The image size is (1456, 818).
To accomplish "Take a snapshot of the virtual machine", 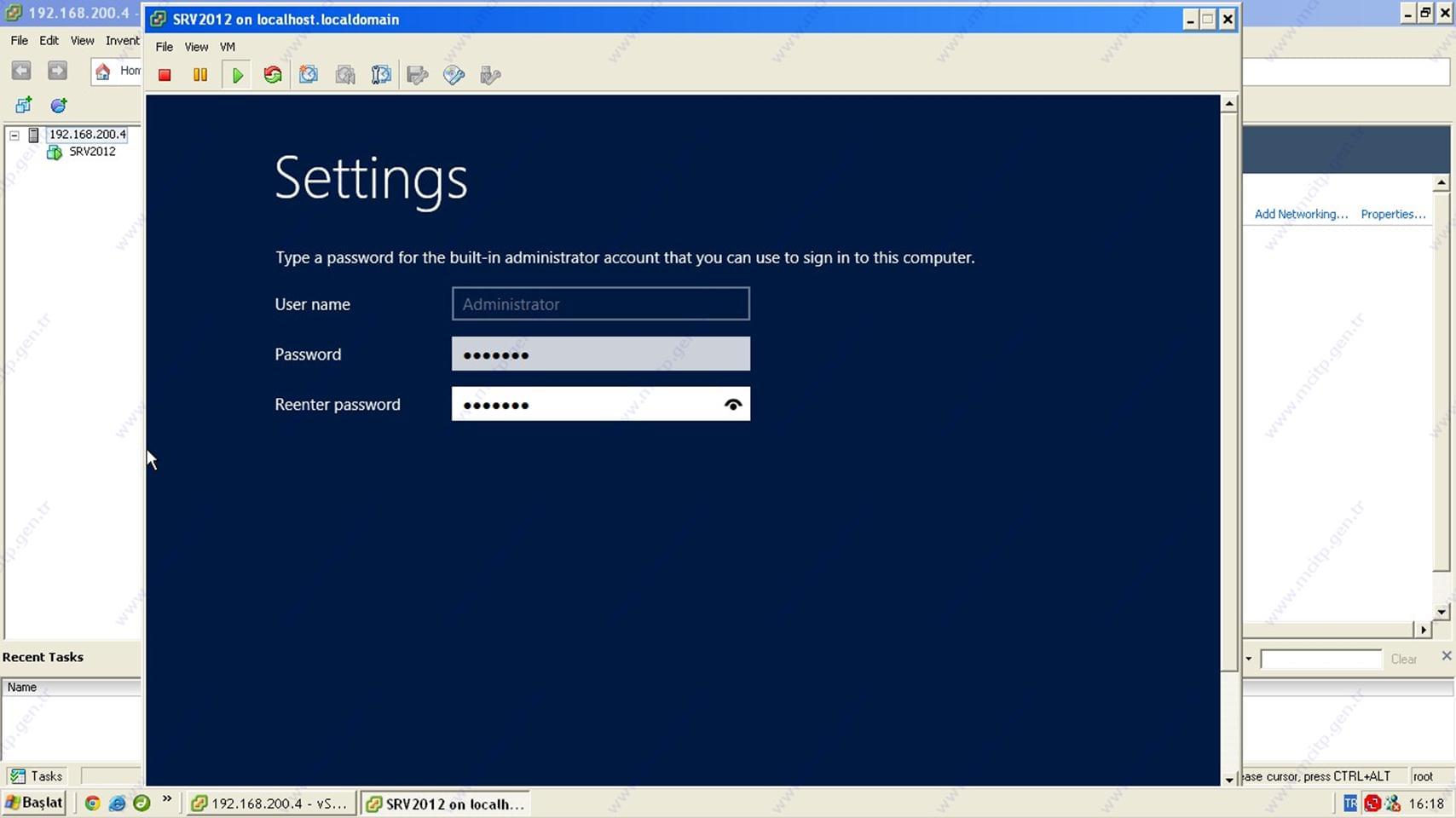I will coord(309,75).
